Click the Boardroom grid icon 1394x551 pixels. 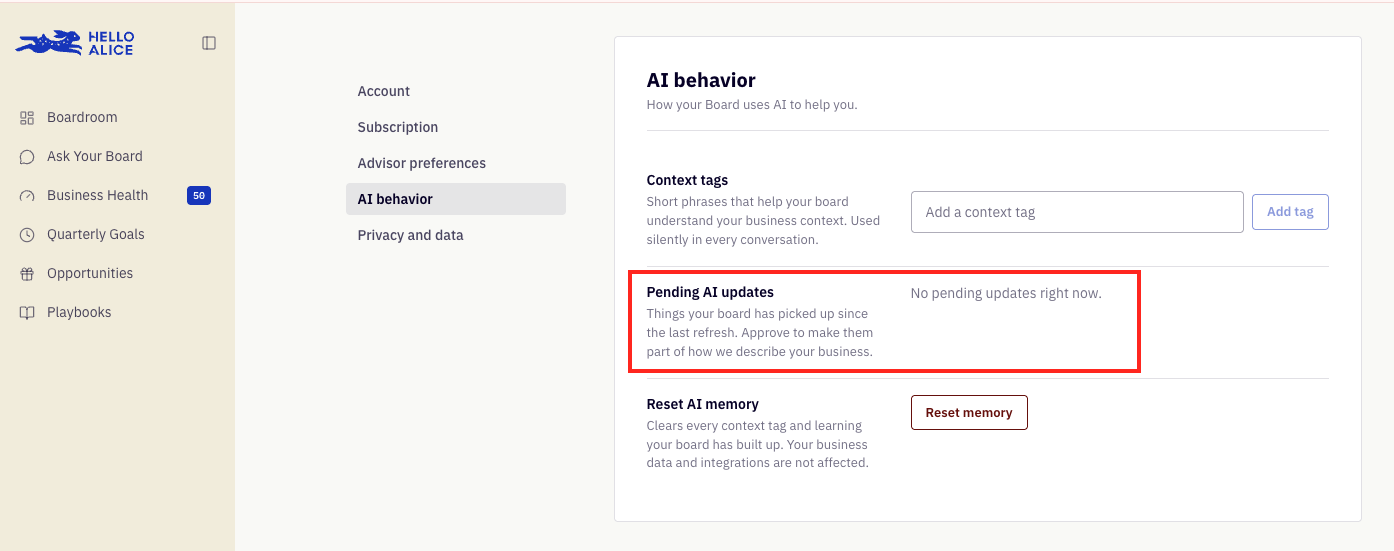(27, 118)
